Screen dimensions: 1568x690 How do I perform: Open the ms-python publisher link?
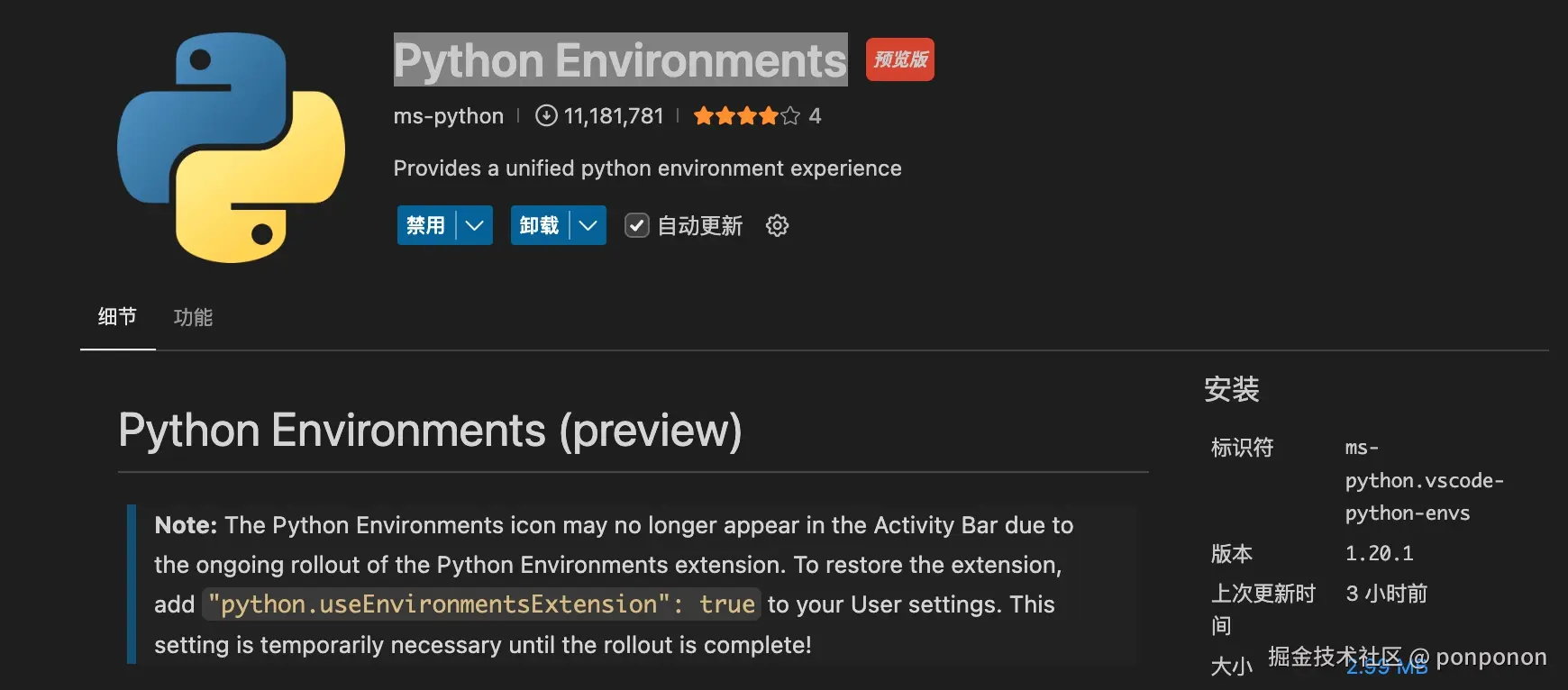[x=448, y=116]
